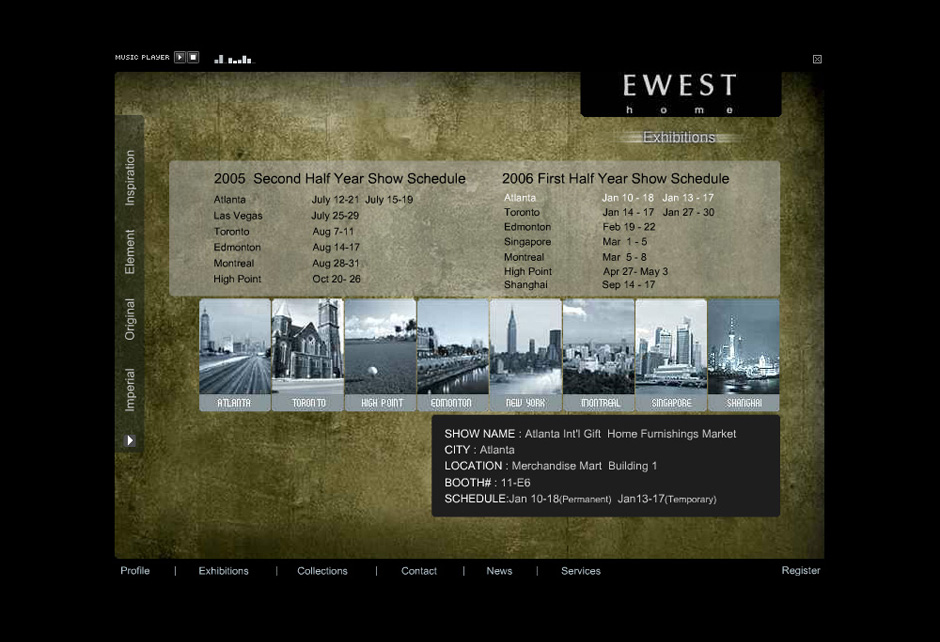Click the music equalizer bars

(x=234, y=59)
